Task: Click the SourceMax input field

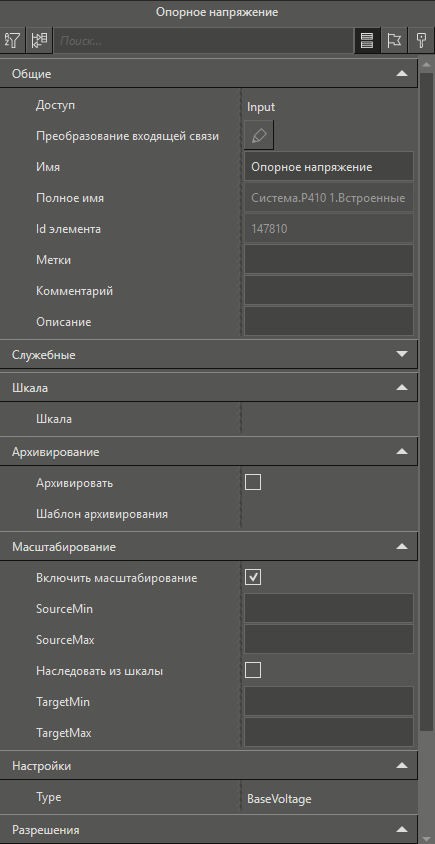Action: point(329,639)
